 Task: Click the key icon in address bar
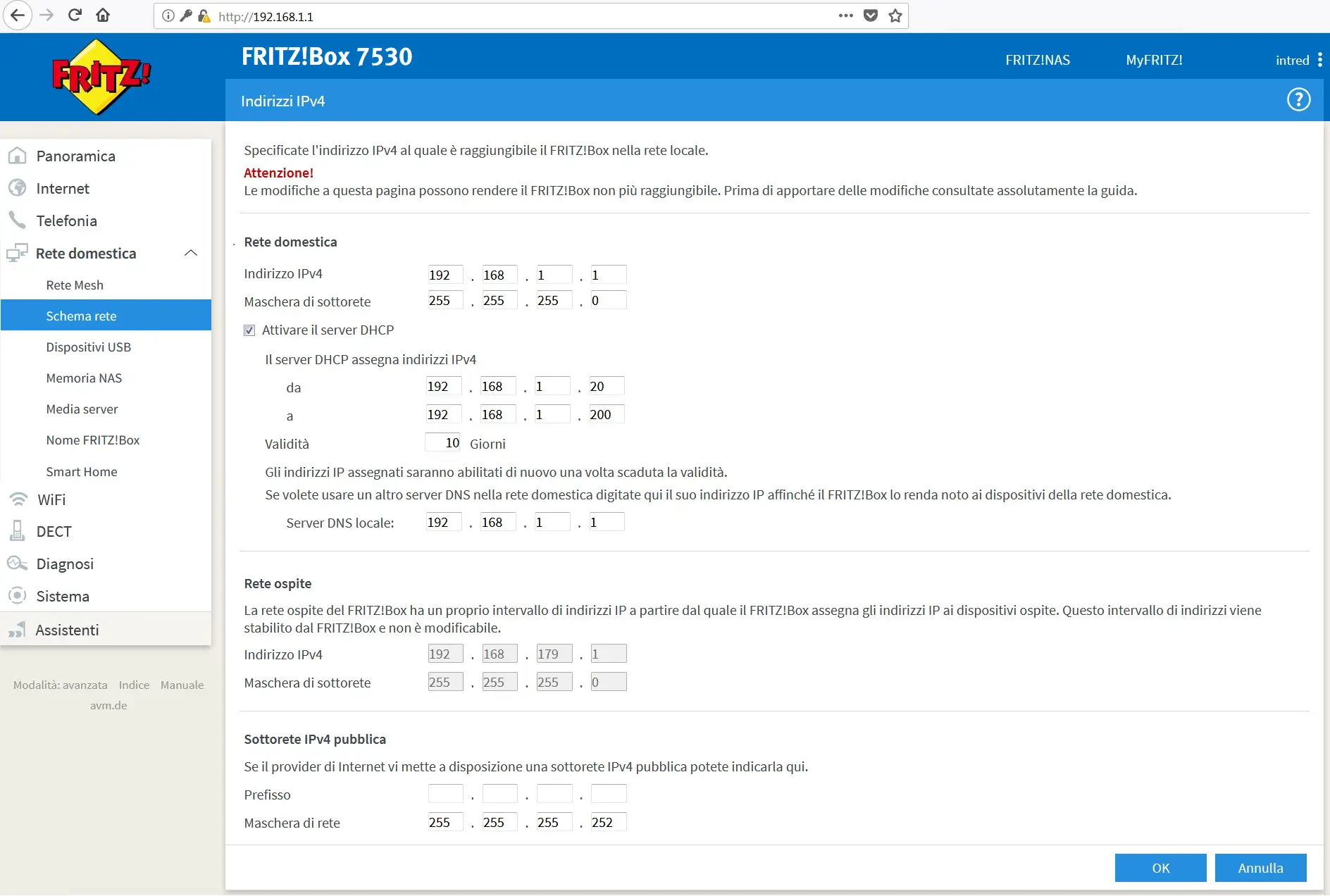[x=186, y=16]
